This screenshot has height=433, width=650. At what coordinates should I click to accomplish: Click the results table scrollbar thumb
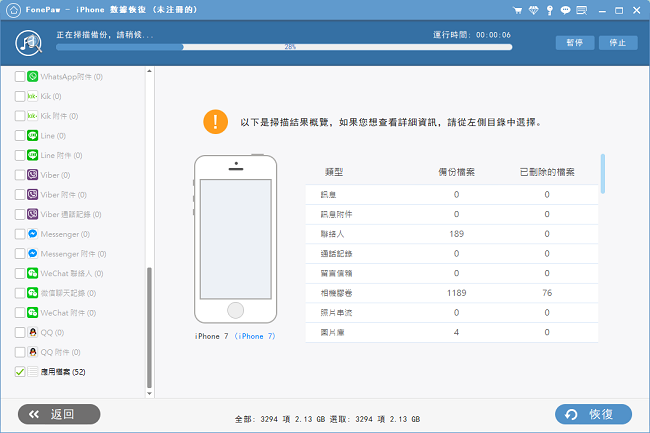tap(603, 174)
